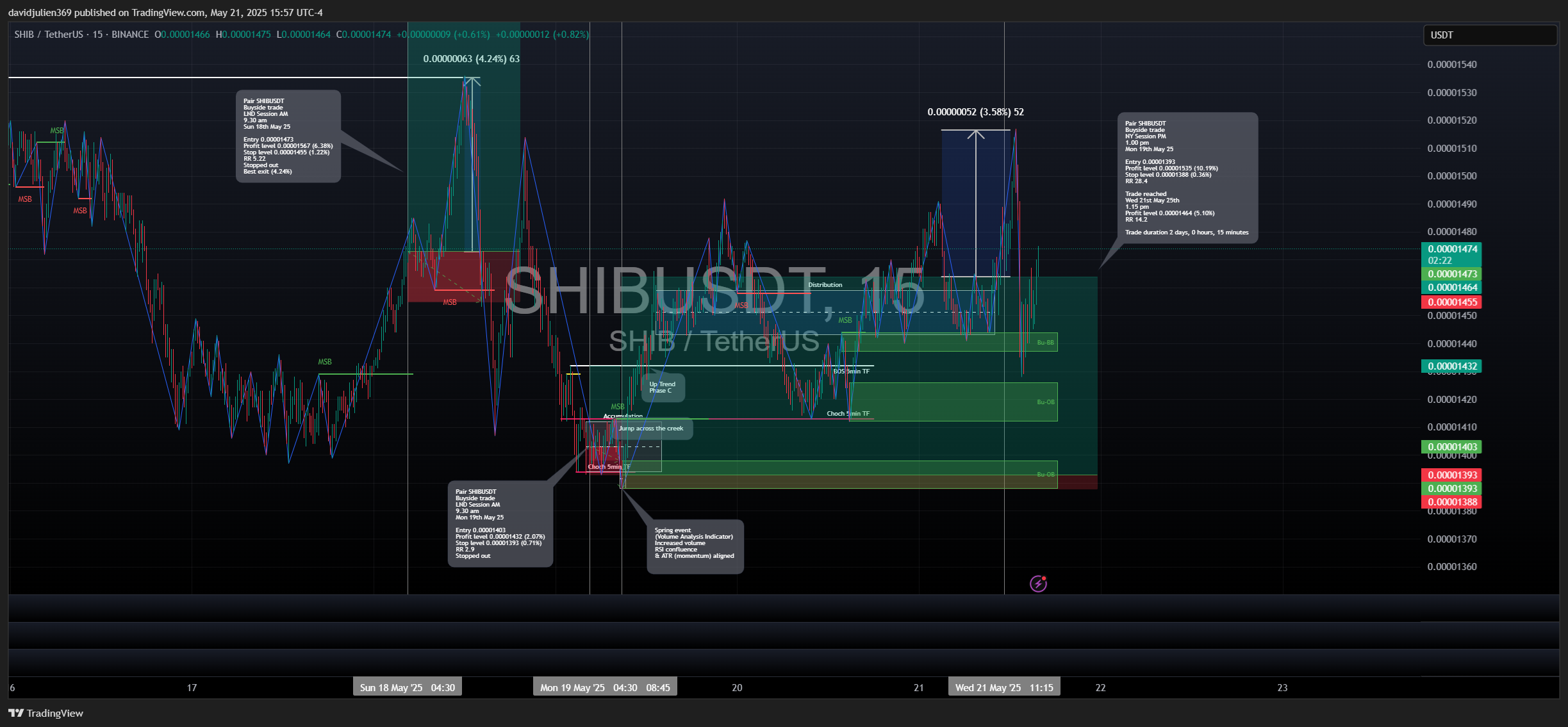This screenshot has width=1568, height=727.
Task: Select the NY Session PM trade note box
Action: click(1187, 178)
